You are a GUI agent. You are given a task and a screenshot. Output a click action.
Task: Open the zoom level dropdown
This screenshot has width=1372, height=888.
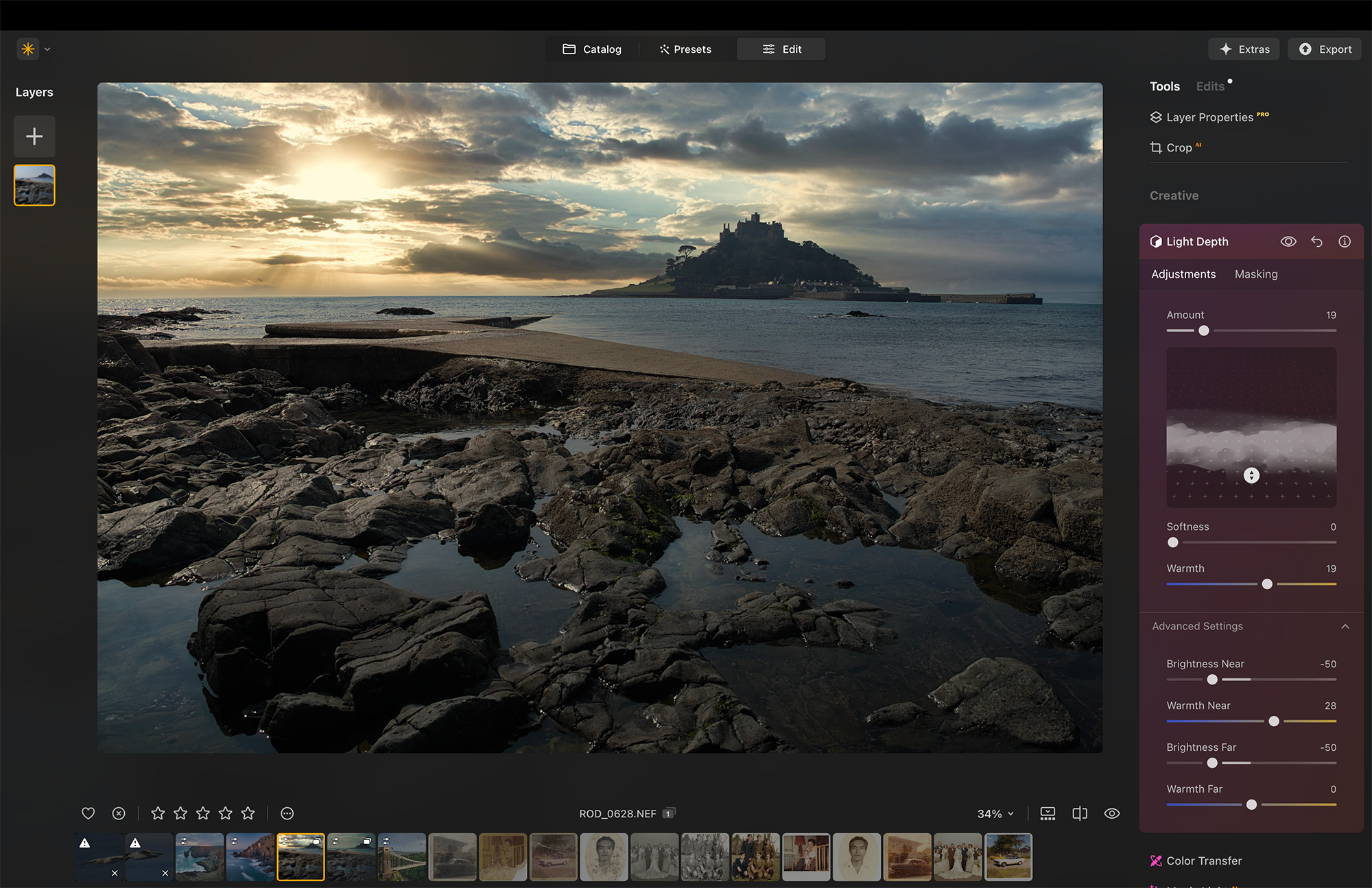[995, 814]
